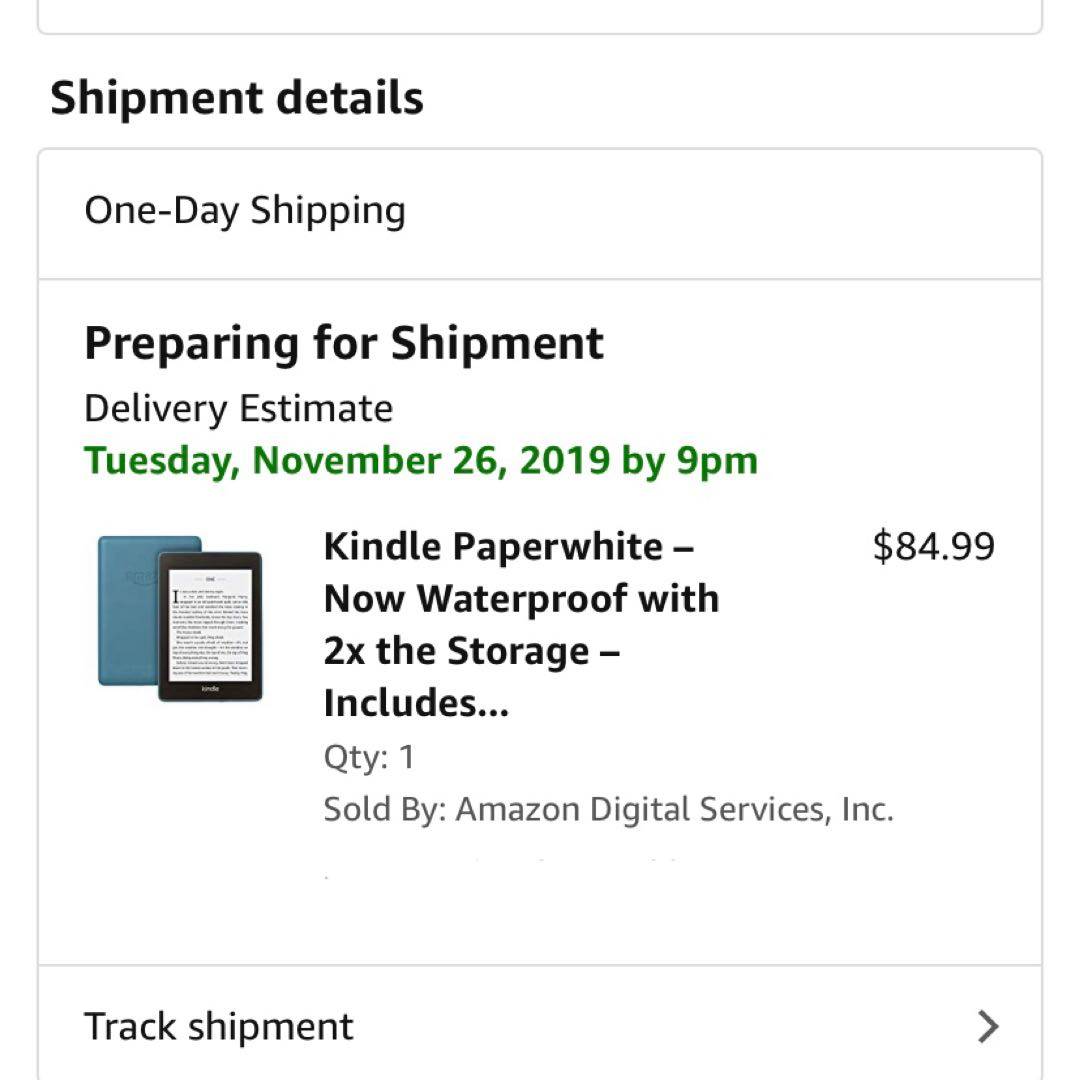Click the Delivery Estimate label
The image size is (1080, 1080).
[x=238, y=409]
